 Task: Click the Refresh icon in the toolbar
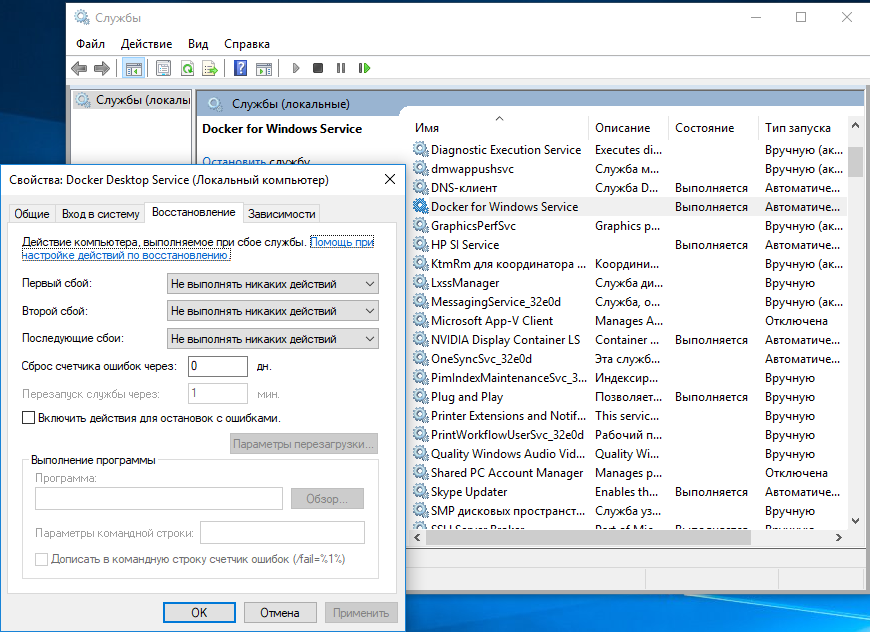(x=186, y=68)
